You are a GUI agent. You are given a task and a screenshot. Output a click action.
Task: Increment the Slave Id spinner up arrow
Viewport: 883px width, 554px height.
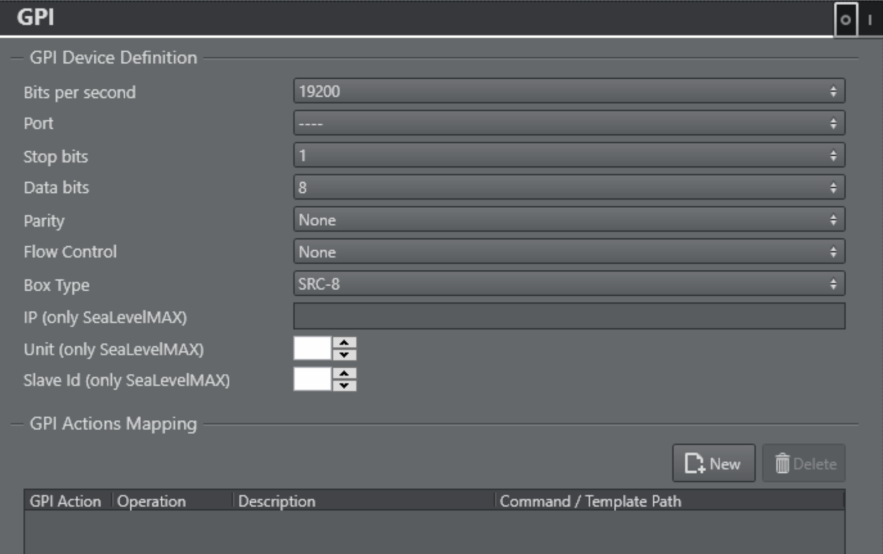tap(344, 374)
